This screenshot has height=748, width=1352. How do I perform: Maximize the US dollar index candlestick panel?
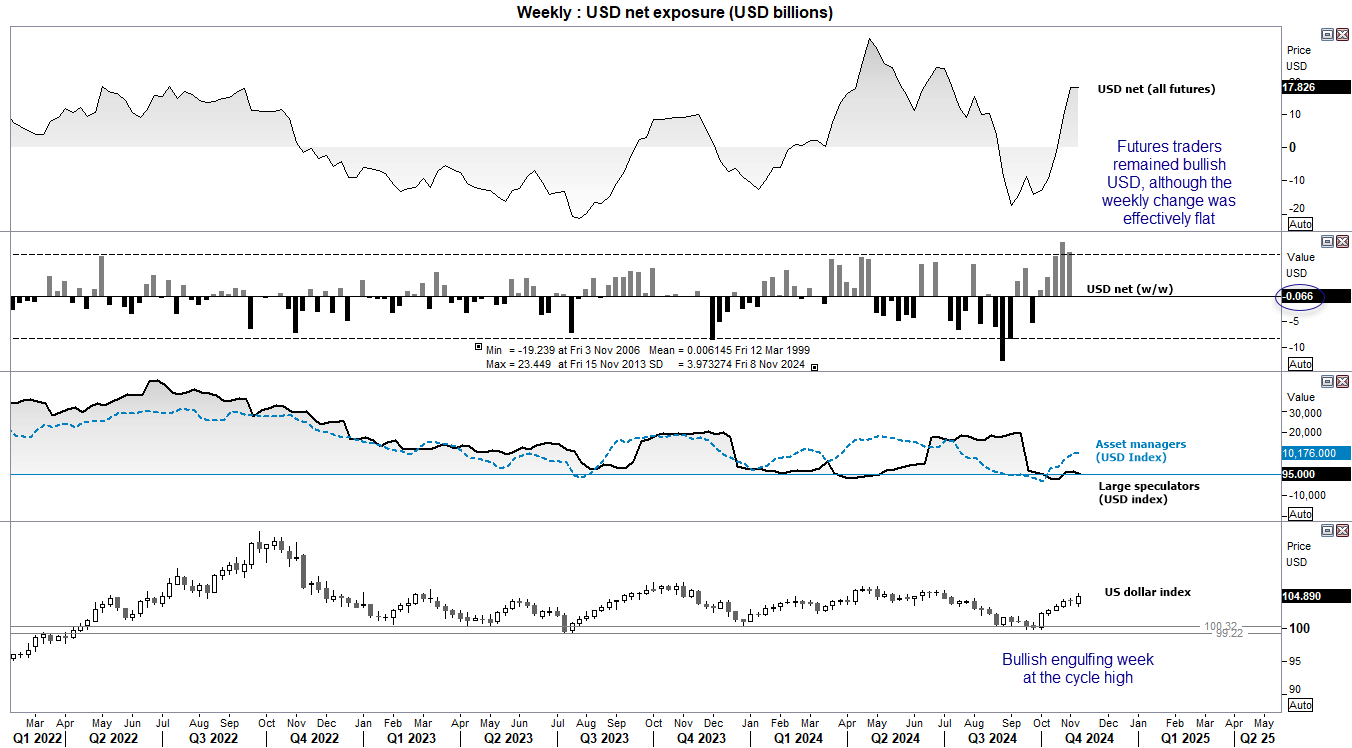(x=1327, y=529)
